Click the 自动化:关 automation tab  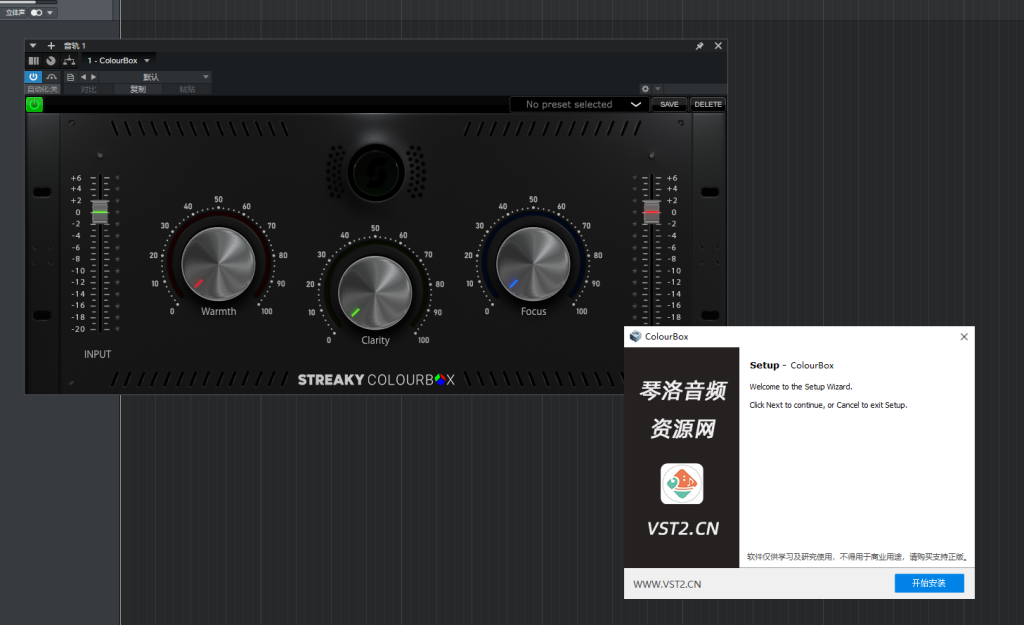(42, 89)
